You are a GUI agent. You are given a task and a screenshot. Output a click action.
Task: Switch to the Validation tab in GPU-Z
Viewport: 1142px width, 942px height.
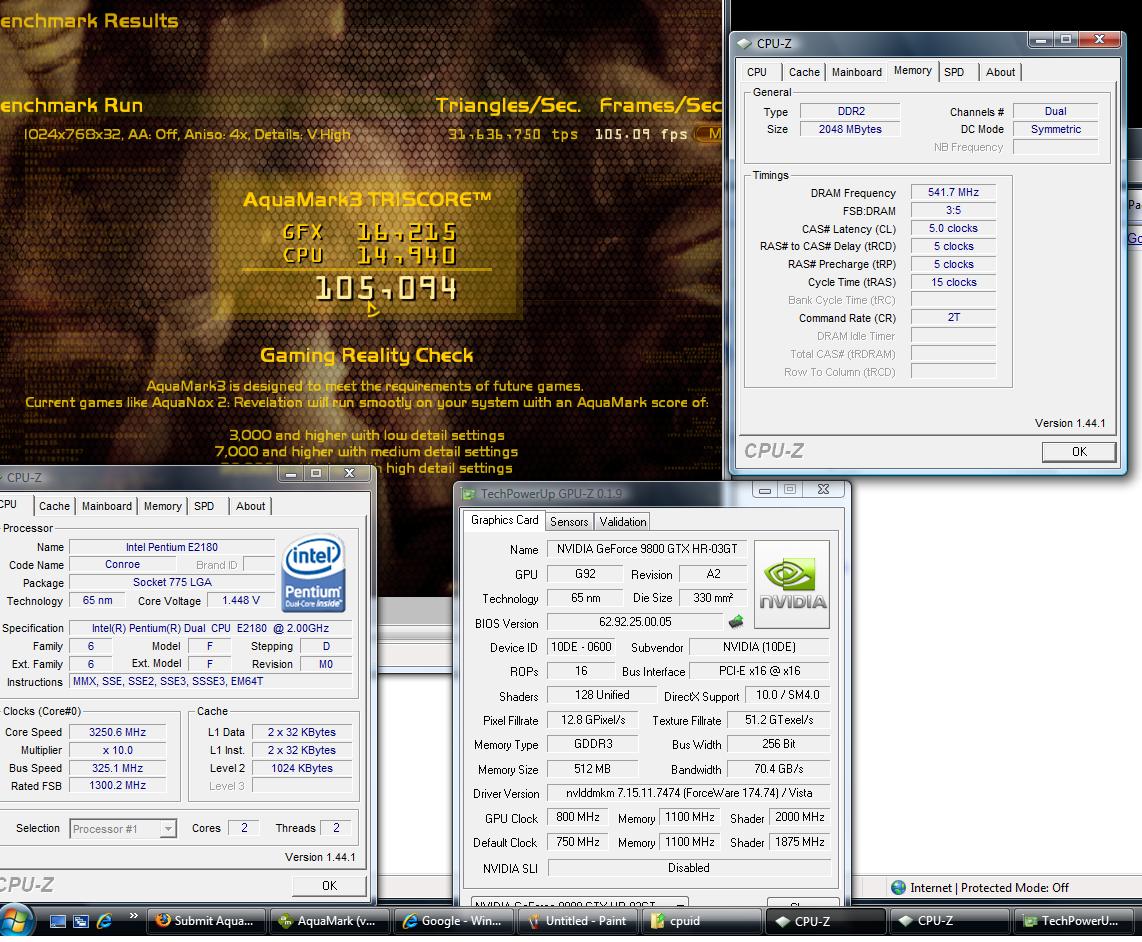pyautogui.click(x=623, y=522)
